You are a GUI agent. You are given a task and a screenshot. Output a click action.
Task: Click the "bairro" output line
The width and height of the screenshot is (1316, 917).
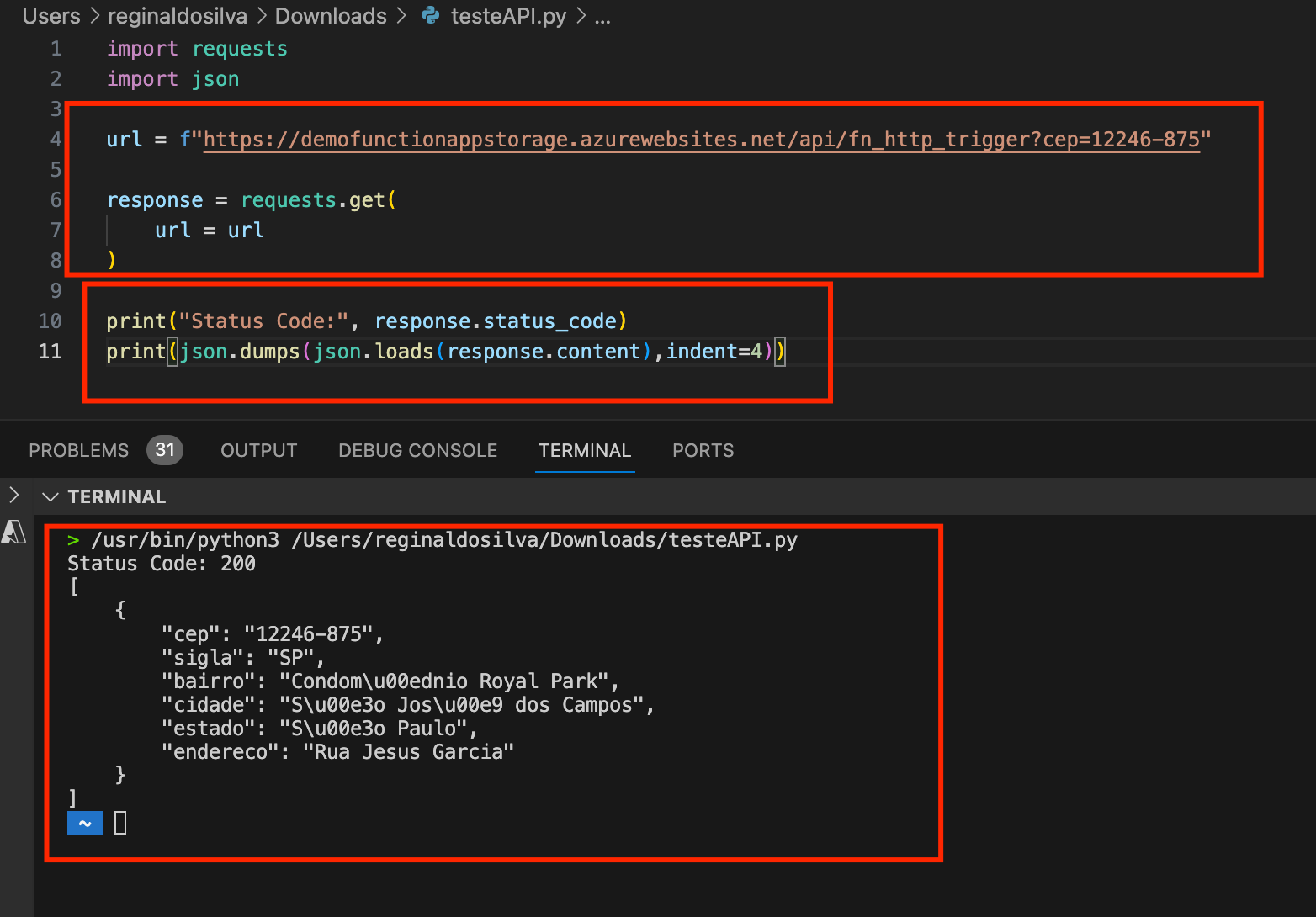tap(390, 681)
